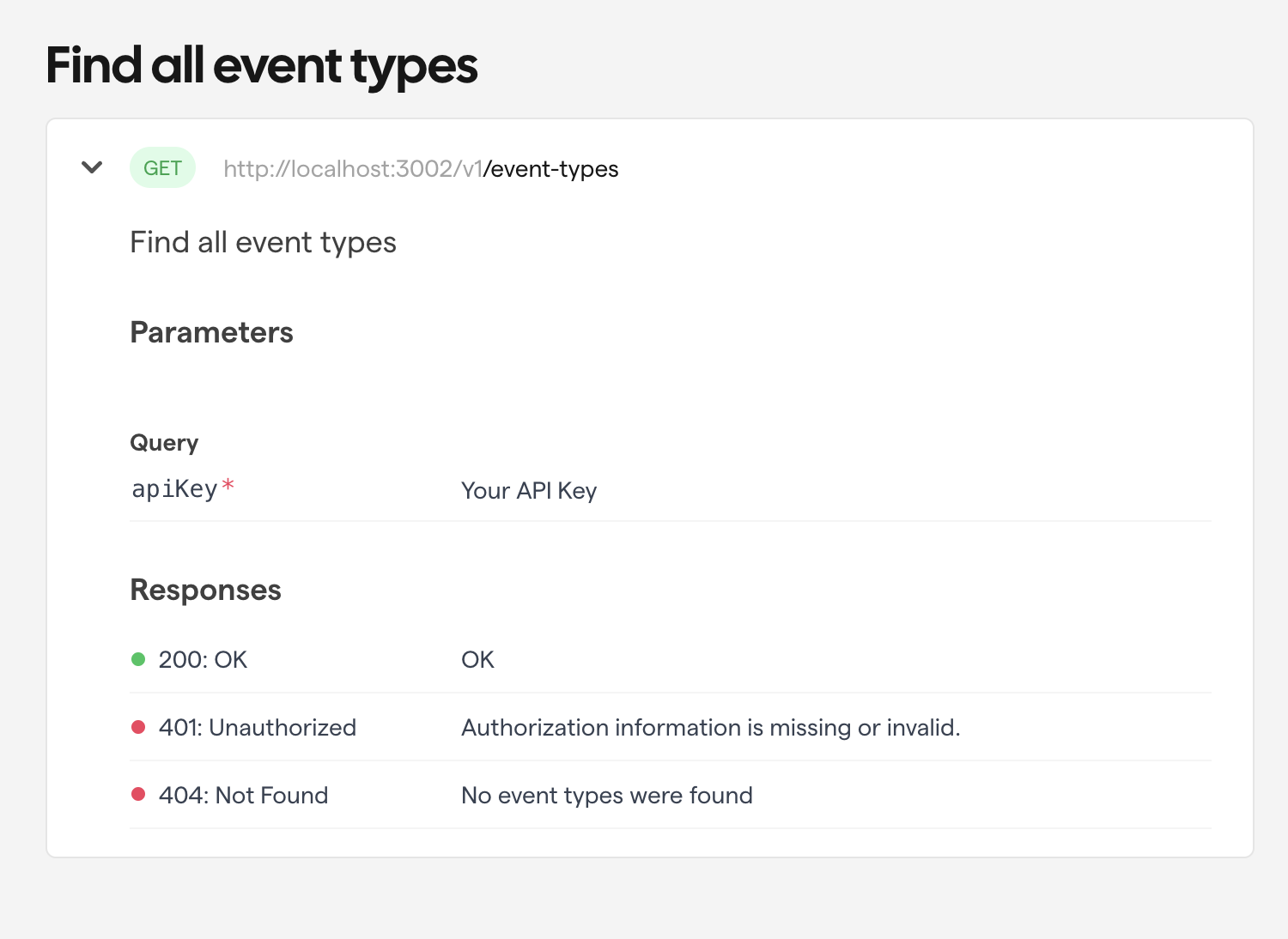The width and height of the screenshot is (1288, 939).
Task: Click the Responses section heading
Action: click(205, 591)
